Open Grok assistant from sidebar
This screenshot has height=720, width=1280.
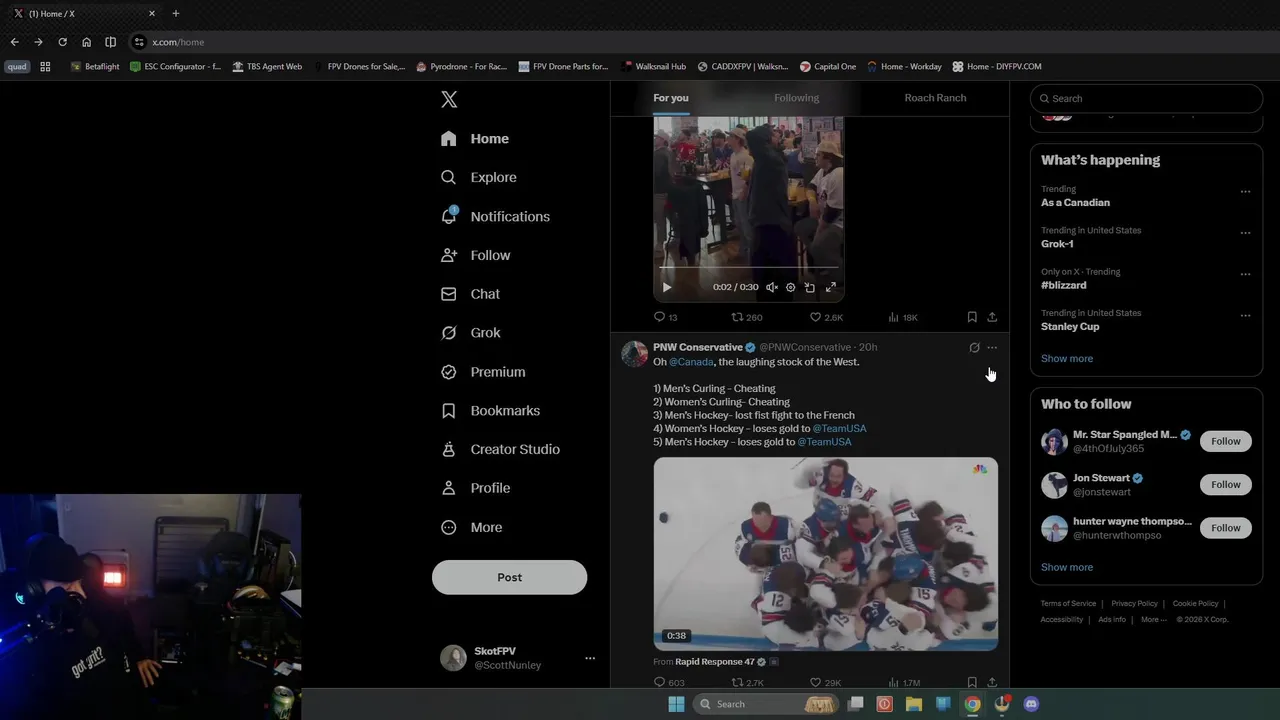[x=471, y=333]
